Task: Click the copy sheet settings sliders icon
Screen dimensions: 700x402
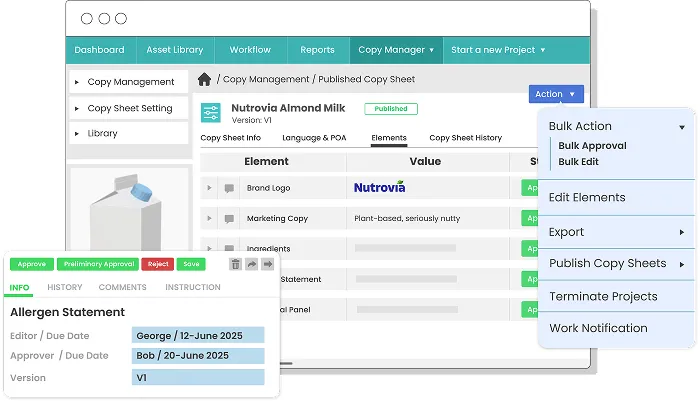Action: point(211,113)
